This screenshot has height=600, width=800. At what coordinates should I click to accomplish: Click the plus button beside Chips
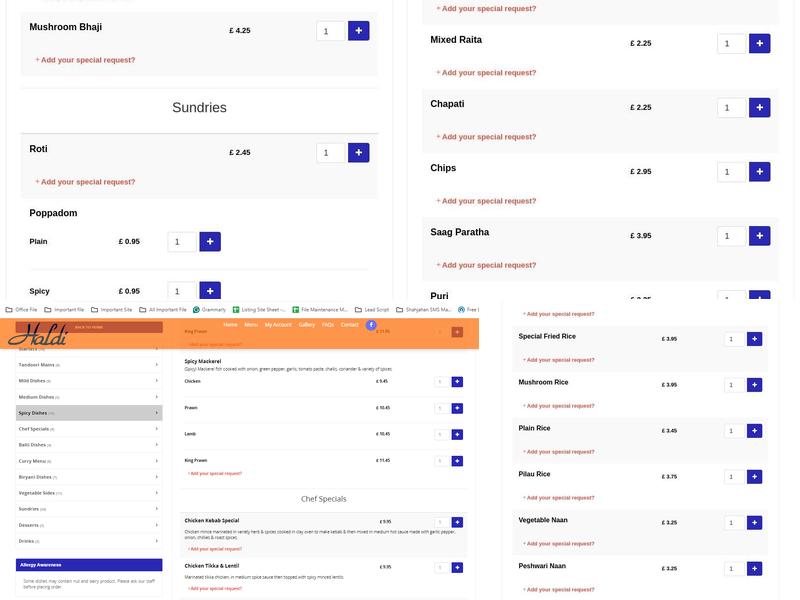coord(759,172)
